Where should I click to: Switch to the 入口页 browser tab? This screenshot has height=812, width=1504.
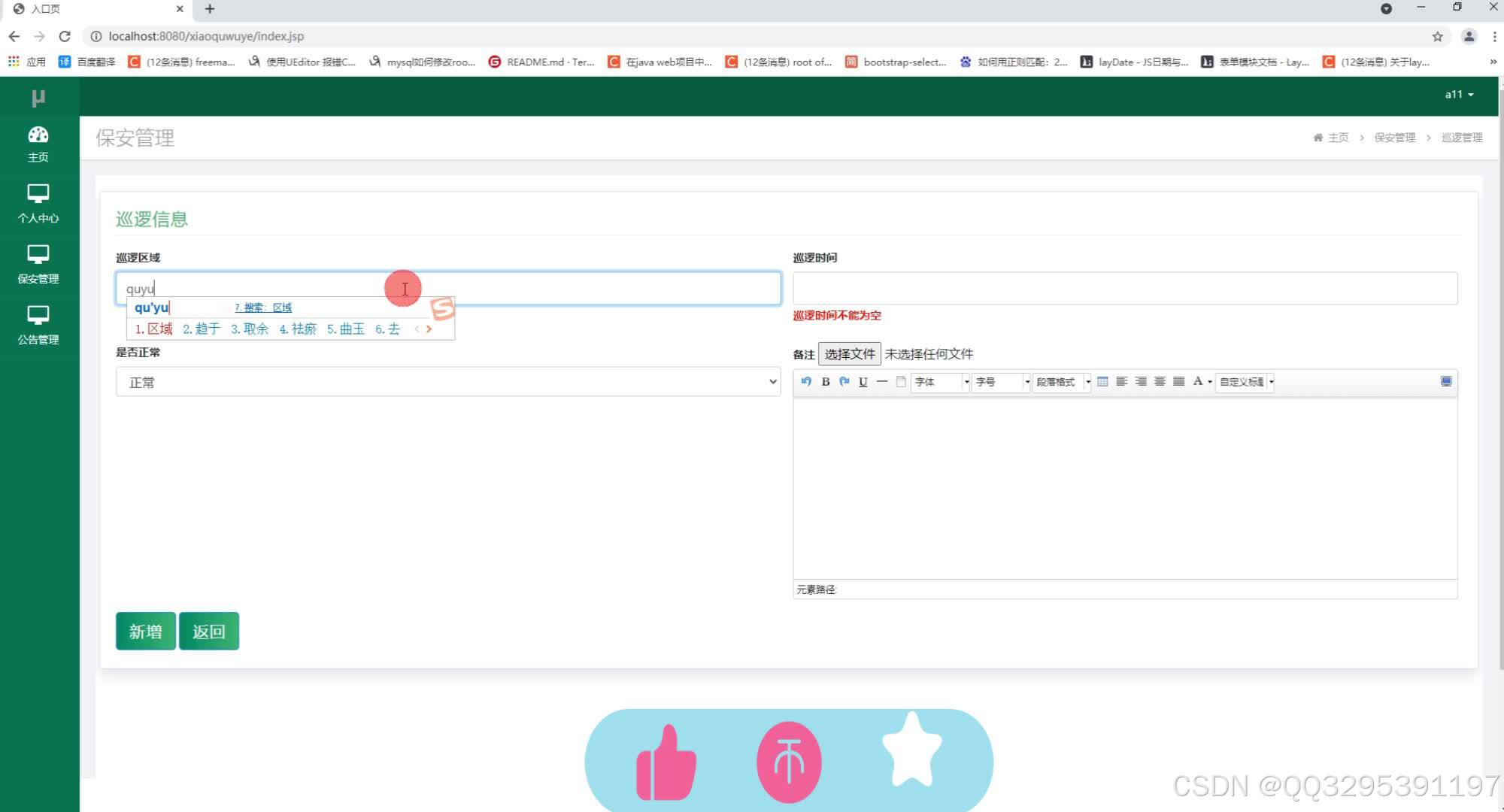pos(98,9)
